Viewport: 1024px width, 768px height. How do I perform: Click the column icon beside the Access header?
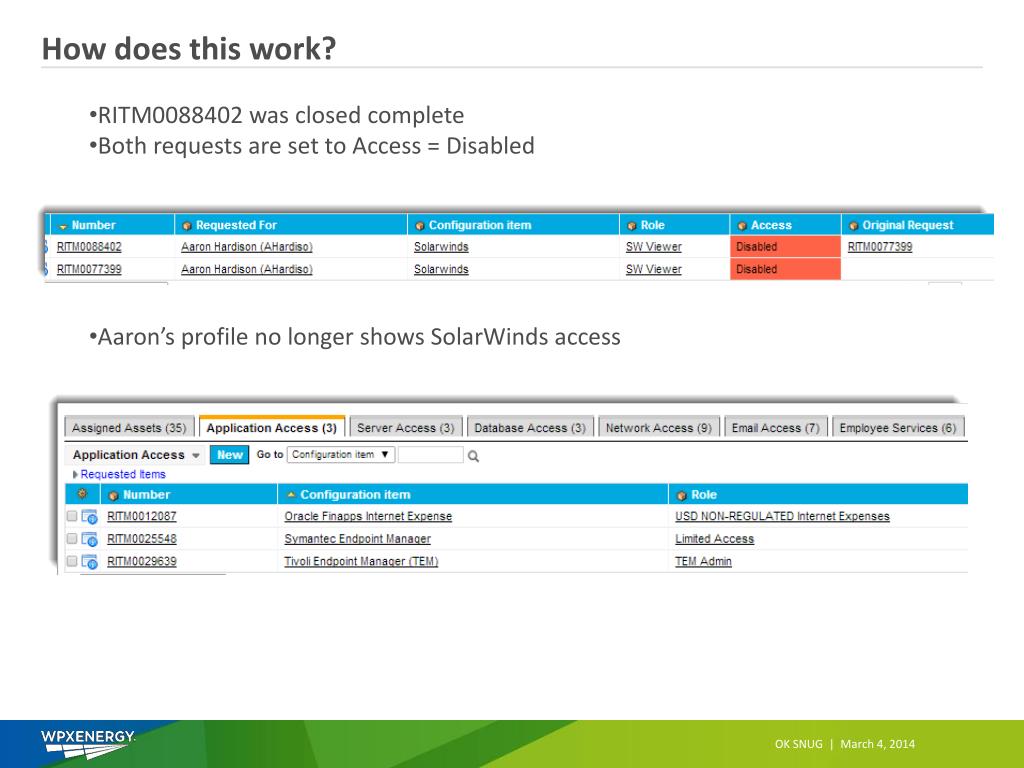point(742,226)
